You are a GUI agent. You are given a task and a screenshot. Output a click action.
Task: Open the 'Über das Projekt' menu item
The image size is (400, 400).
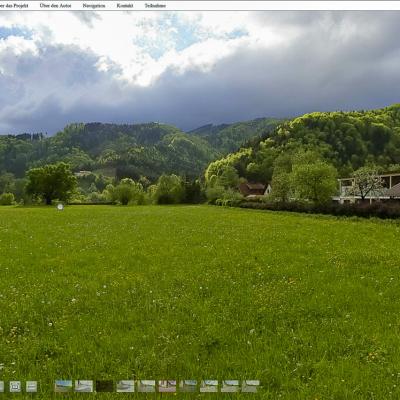coord(14,6)
